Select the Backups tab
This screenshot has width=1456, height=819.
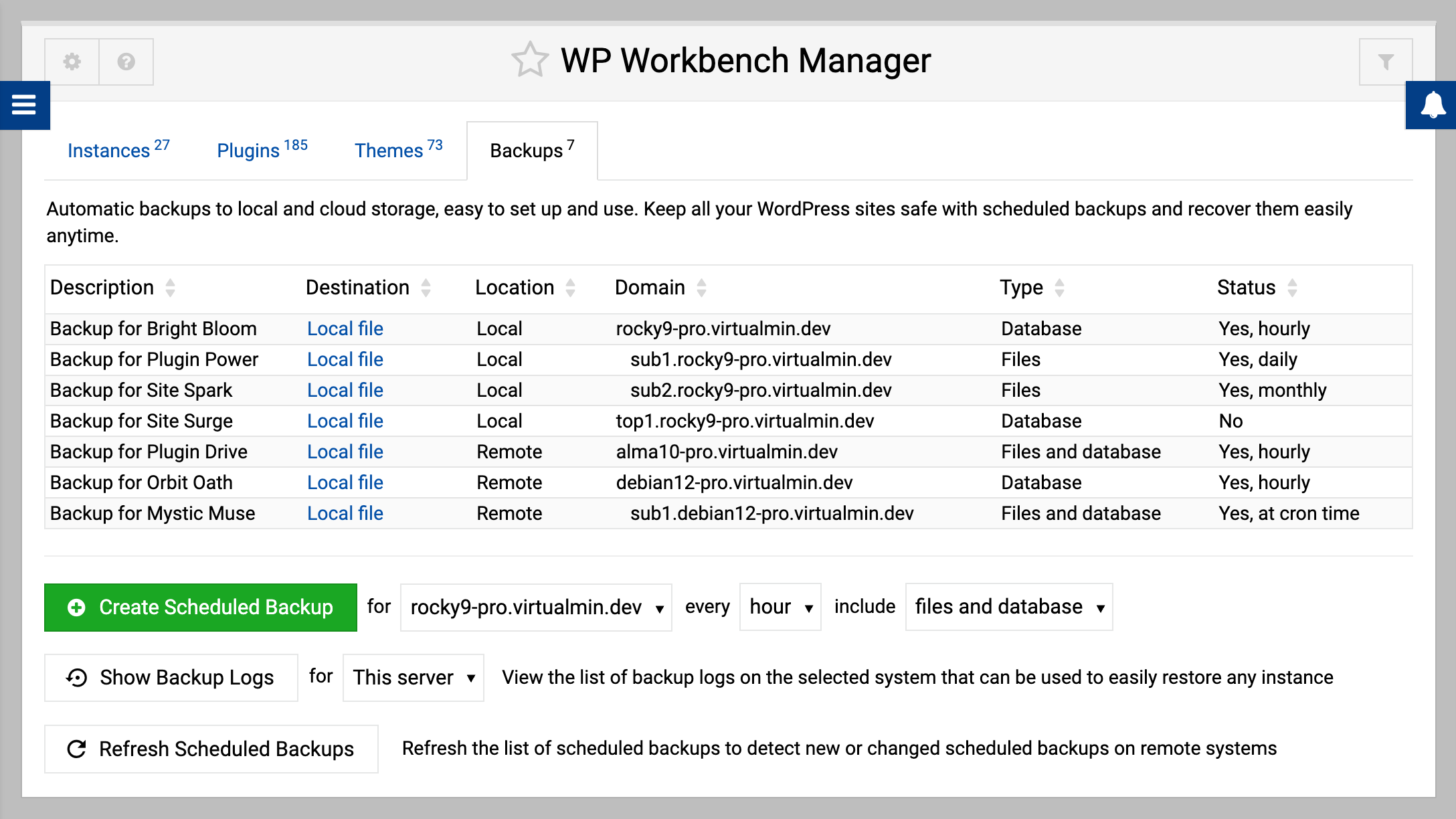532,151
